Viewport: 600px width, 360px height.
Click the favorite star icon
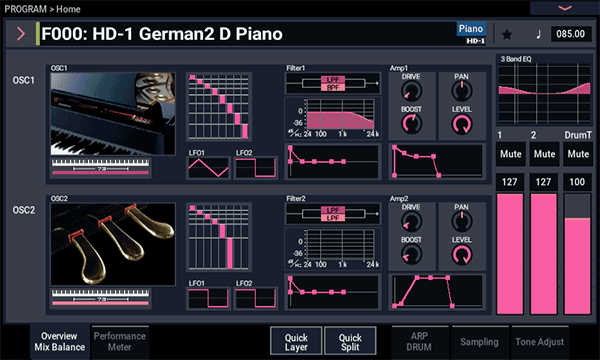[x=507, y=34]
